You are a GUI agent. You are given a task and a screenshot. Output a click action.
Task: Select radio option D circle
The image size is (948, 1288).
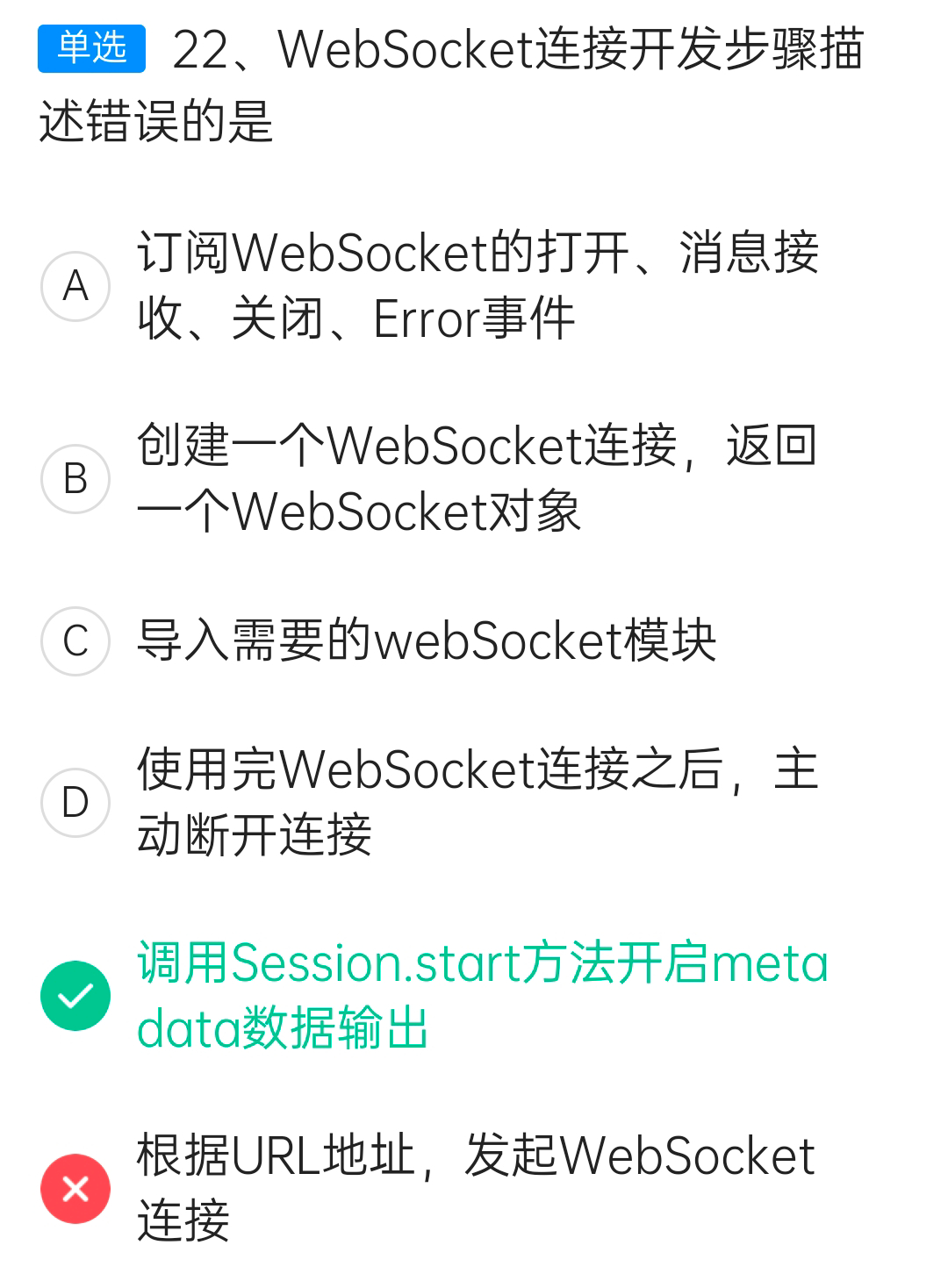pos(75,802)
